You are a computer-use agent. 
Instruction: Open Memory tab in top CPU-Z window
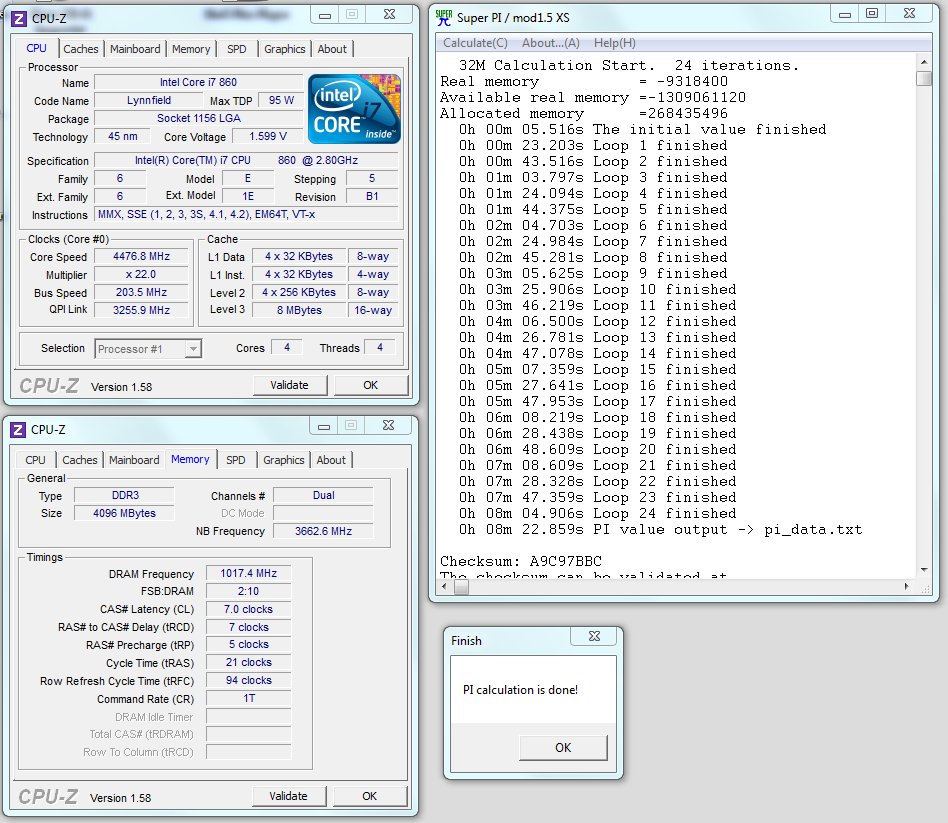[191, 49]
